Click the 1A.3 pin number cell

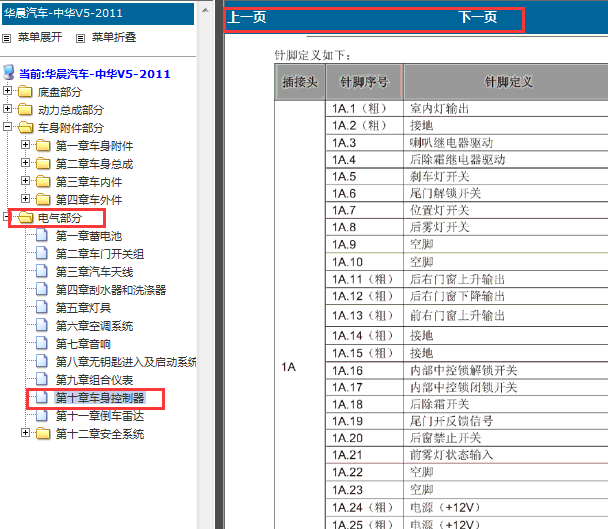[x=364, y=143]
